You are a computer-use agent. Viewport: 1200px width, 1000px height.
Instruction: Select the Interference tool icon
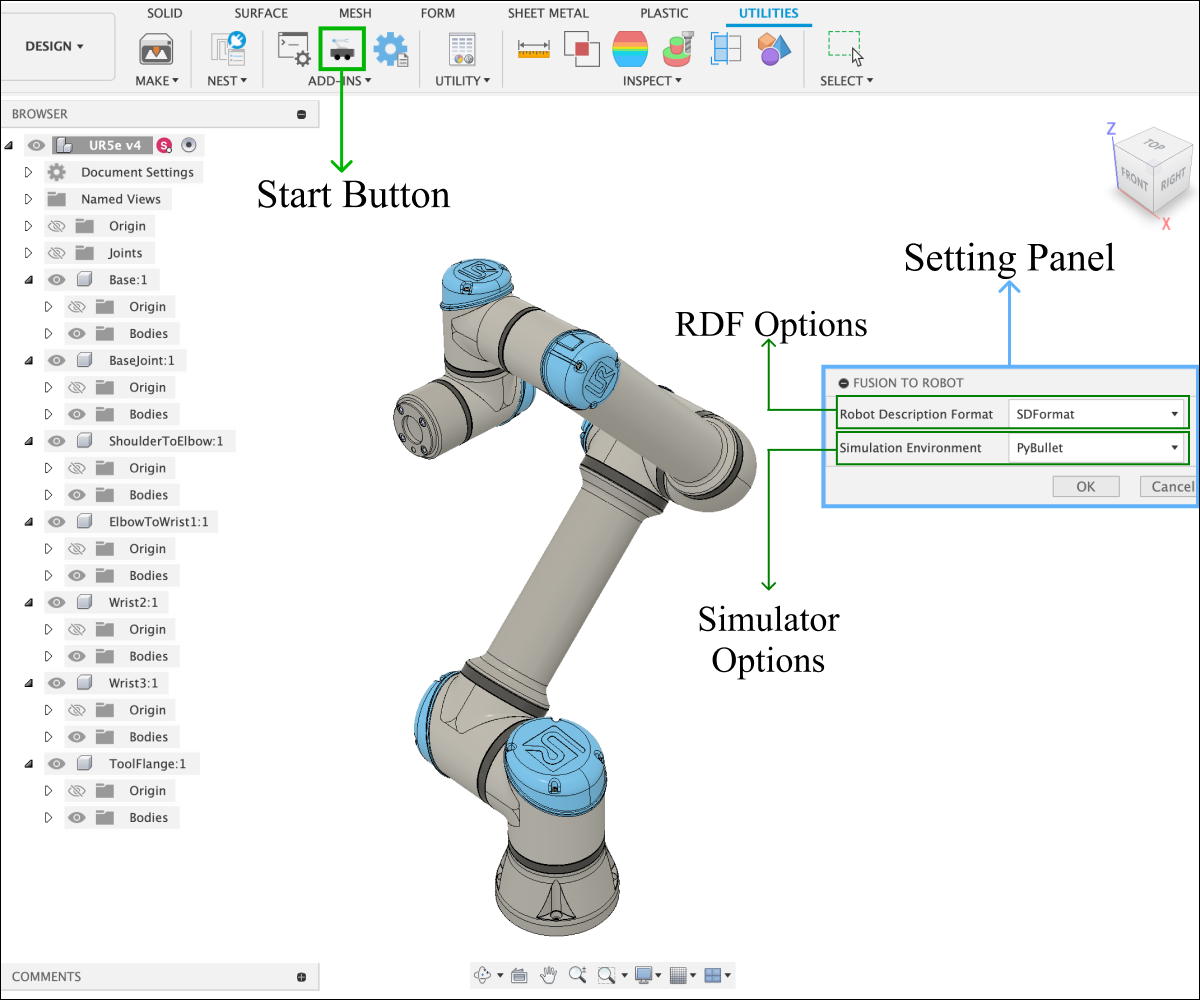(581, 48)
